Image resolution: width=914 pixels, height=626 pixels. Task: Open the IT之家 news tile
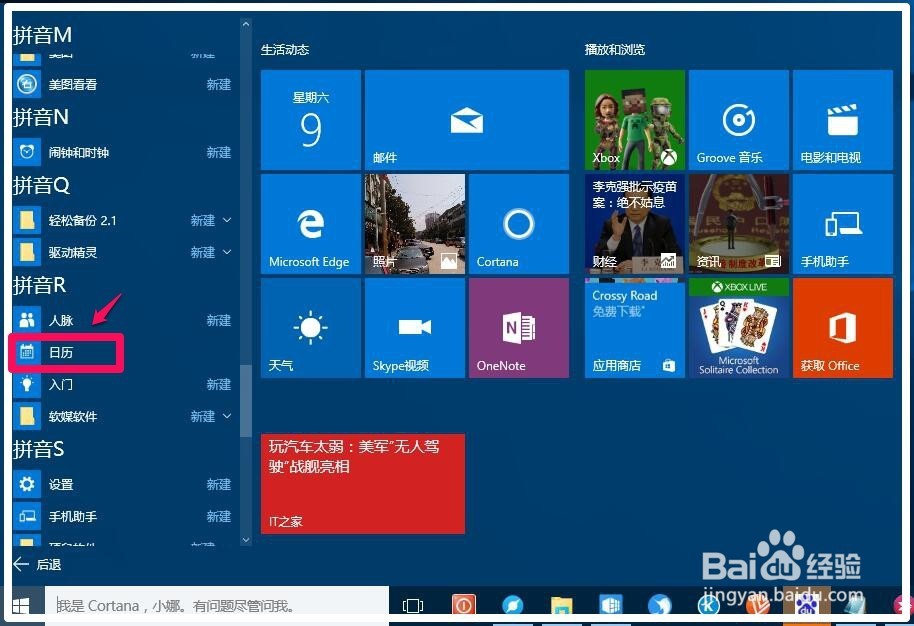(363, 484)
